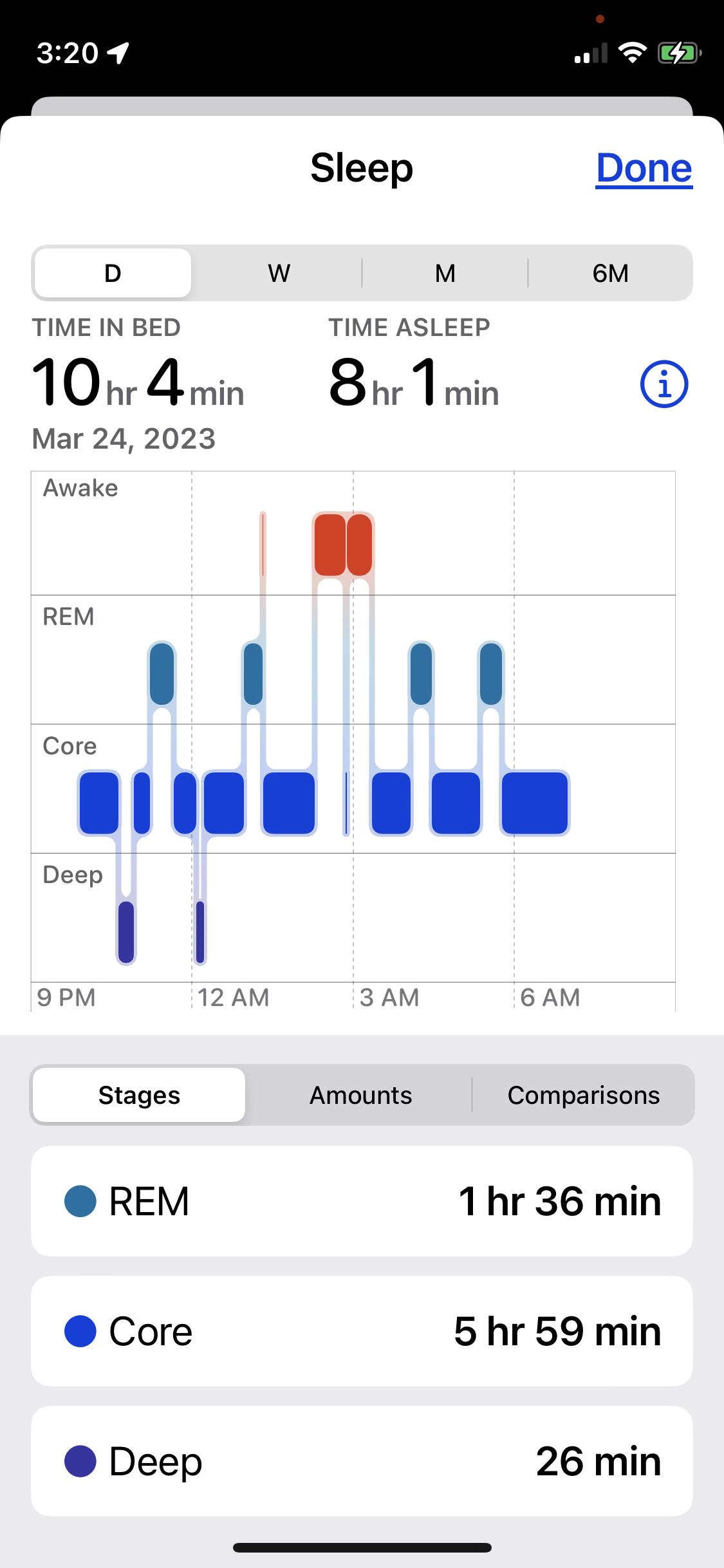Show the Comparisons segment
724x1568 pixels.
coord(583,1095)
